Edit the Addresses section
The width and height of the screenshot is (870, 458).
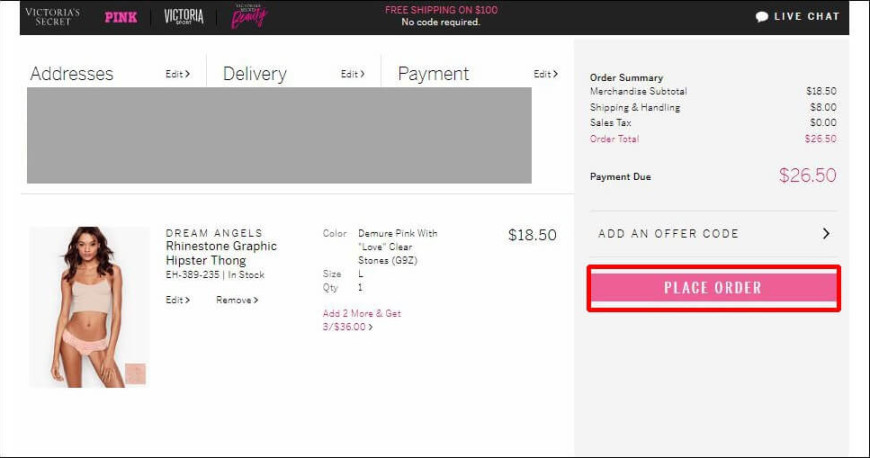point(177,74)
